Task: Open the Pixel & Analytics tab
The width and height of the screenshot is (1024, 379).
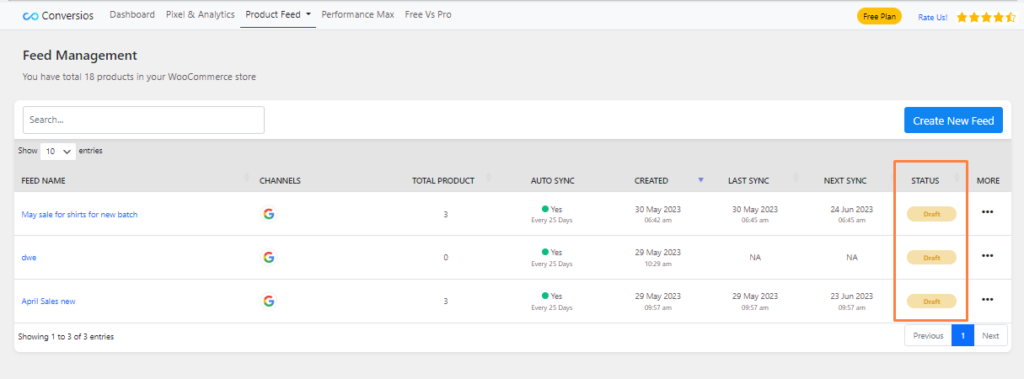Action: (200, 14)
